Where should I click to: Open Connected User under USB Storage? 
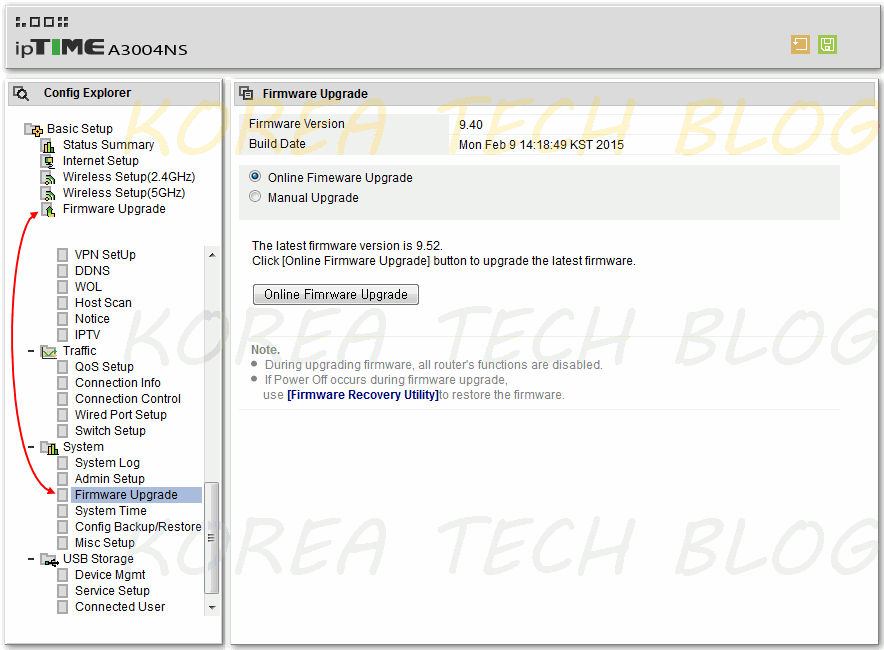point(120,607)
